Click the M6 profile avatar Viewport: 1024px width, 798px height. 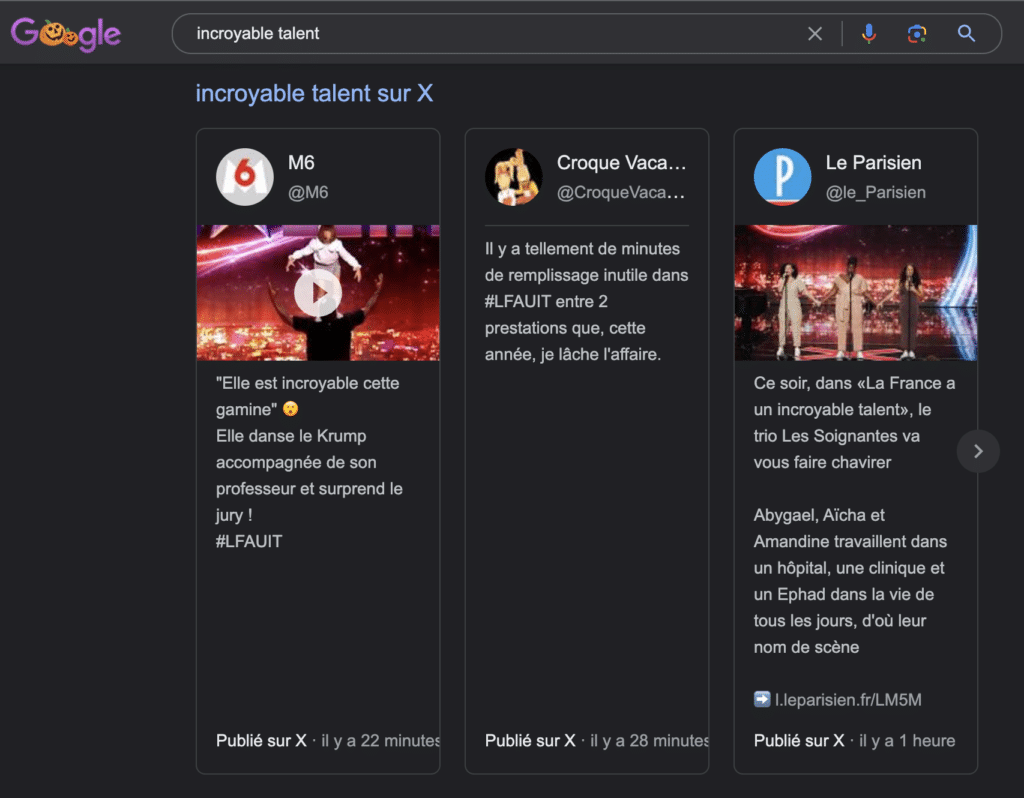245,177
